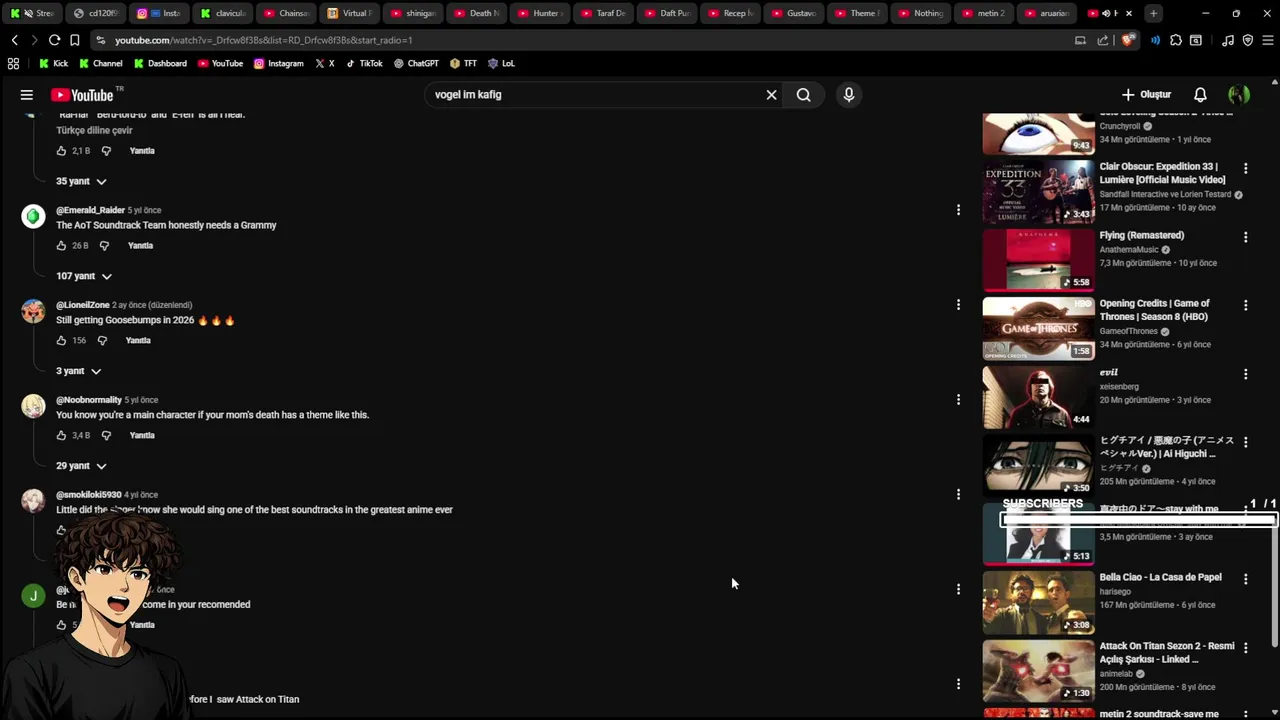This screenshot has width=1280, height=720.
Task: Reload the page
Action: click(x=55, y=40)
